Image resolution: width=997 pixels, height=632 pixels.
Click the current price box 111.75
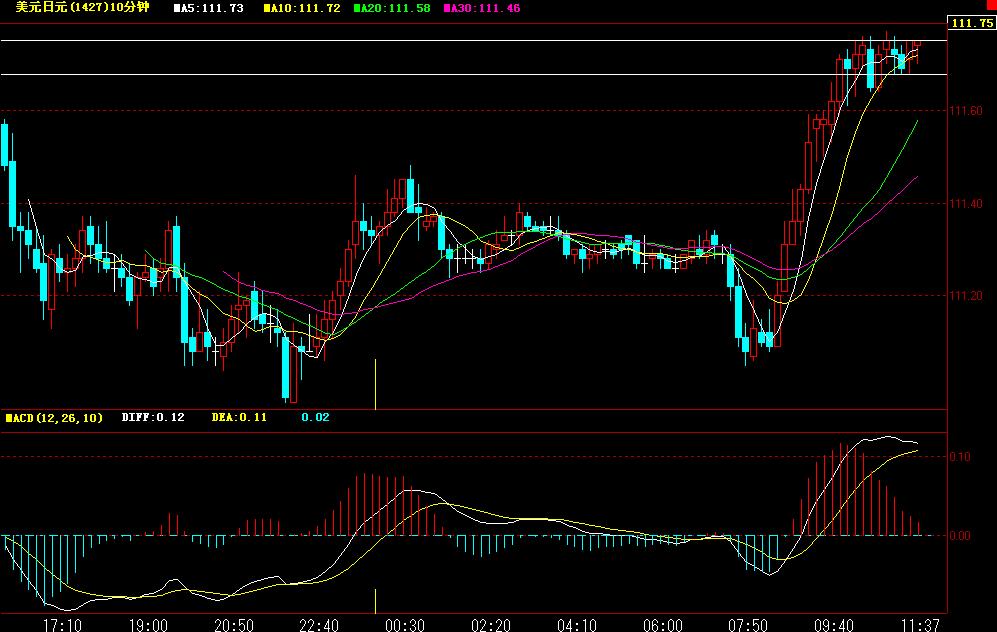[972, 23]
